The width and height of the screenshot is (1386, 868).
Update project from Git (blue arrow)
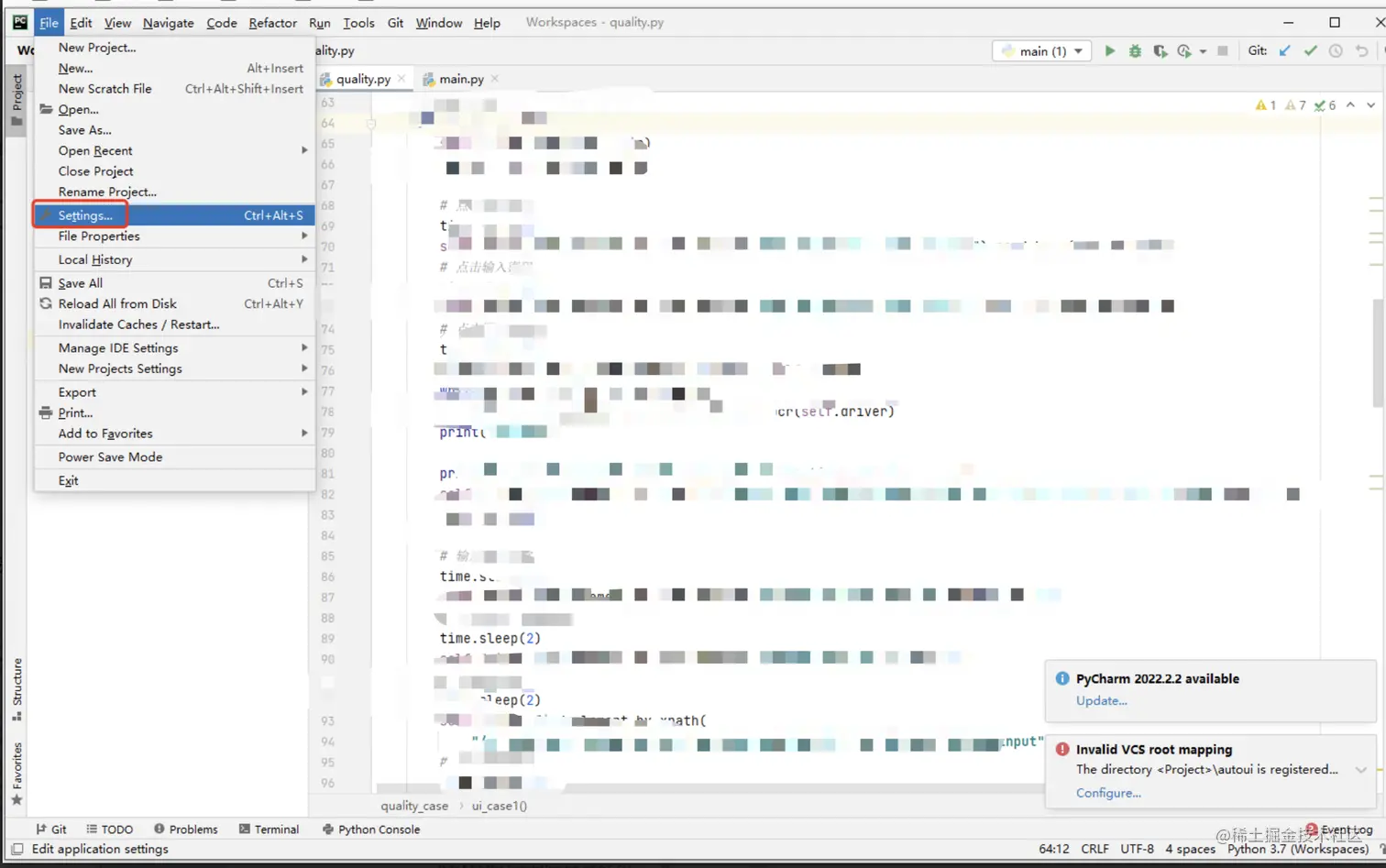(x=1285, y=51)
